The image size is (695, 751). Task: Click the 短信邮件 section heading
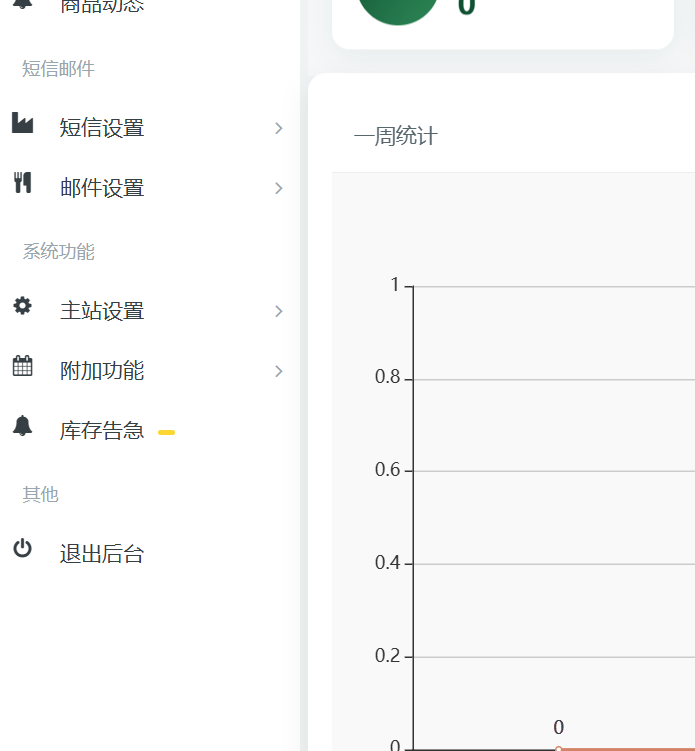coord(58,68)
